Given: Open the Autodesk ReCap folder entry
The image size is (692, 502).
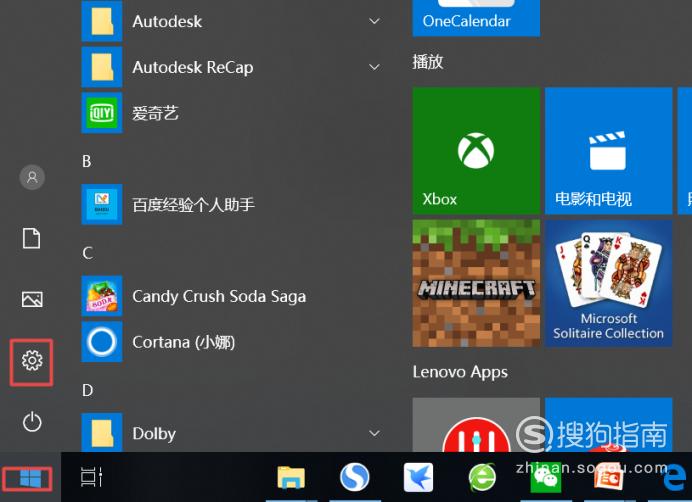Looking at the screenshot, I should coord(233,67).
